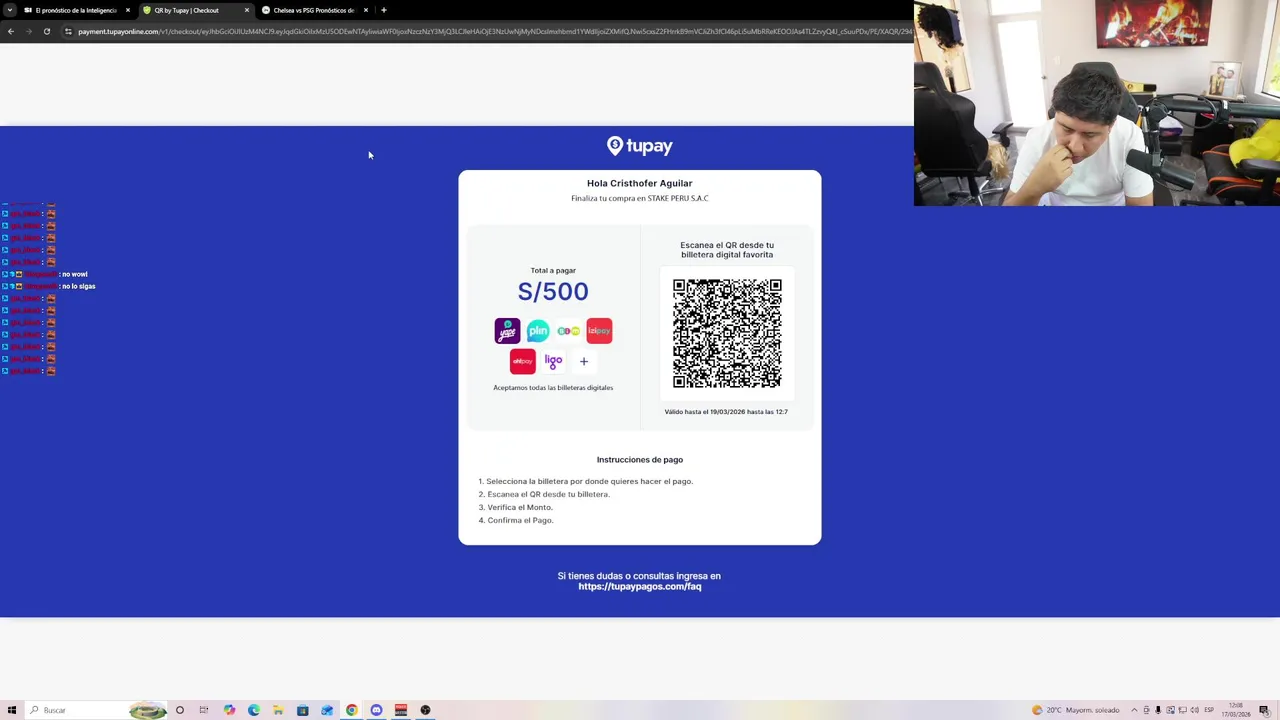
Task: Open Cortana circle icon on taskbar
Action: [x=180, y=710]
